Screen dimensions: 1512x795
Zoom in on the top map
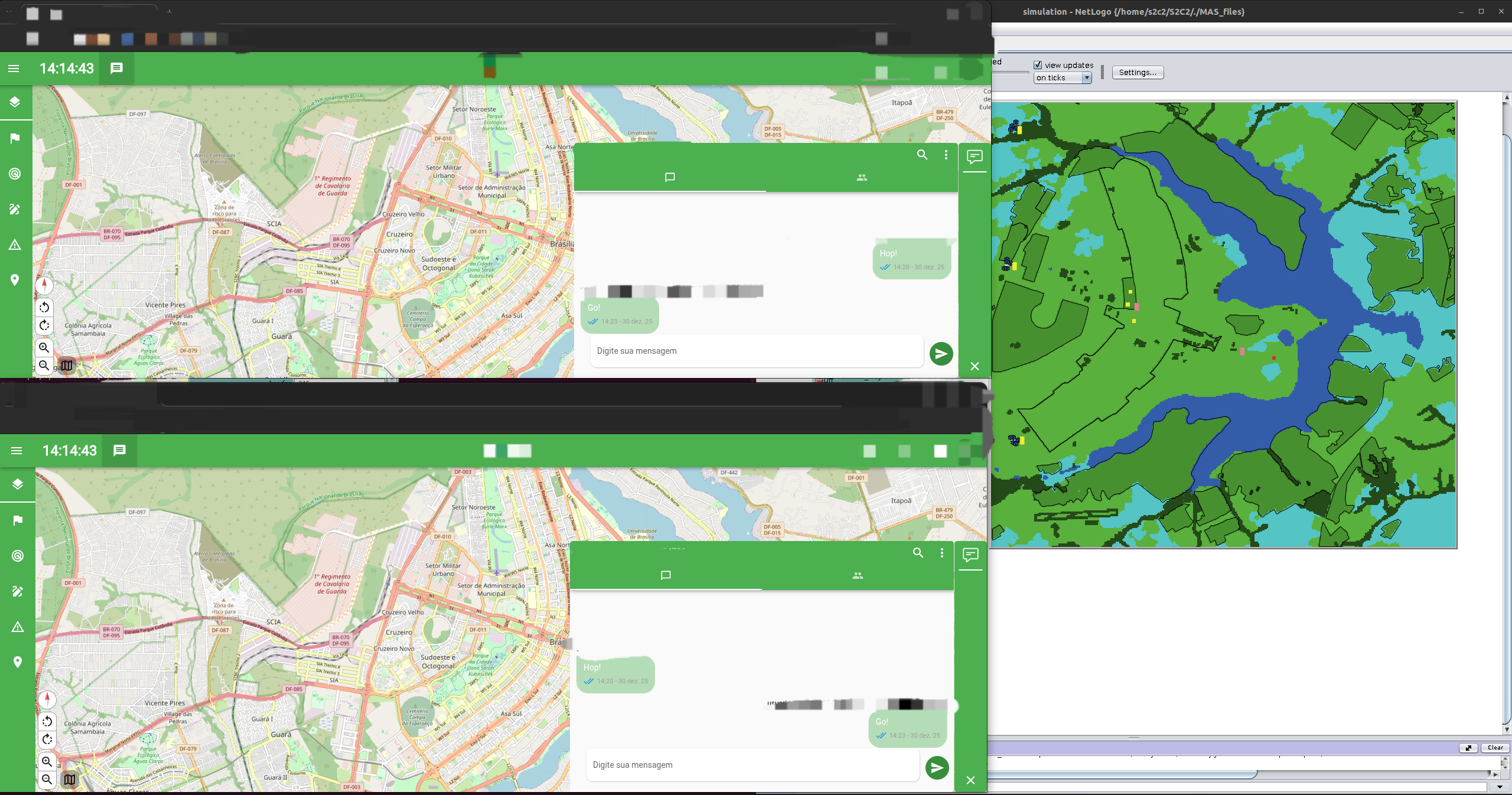point(44,347)
